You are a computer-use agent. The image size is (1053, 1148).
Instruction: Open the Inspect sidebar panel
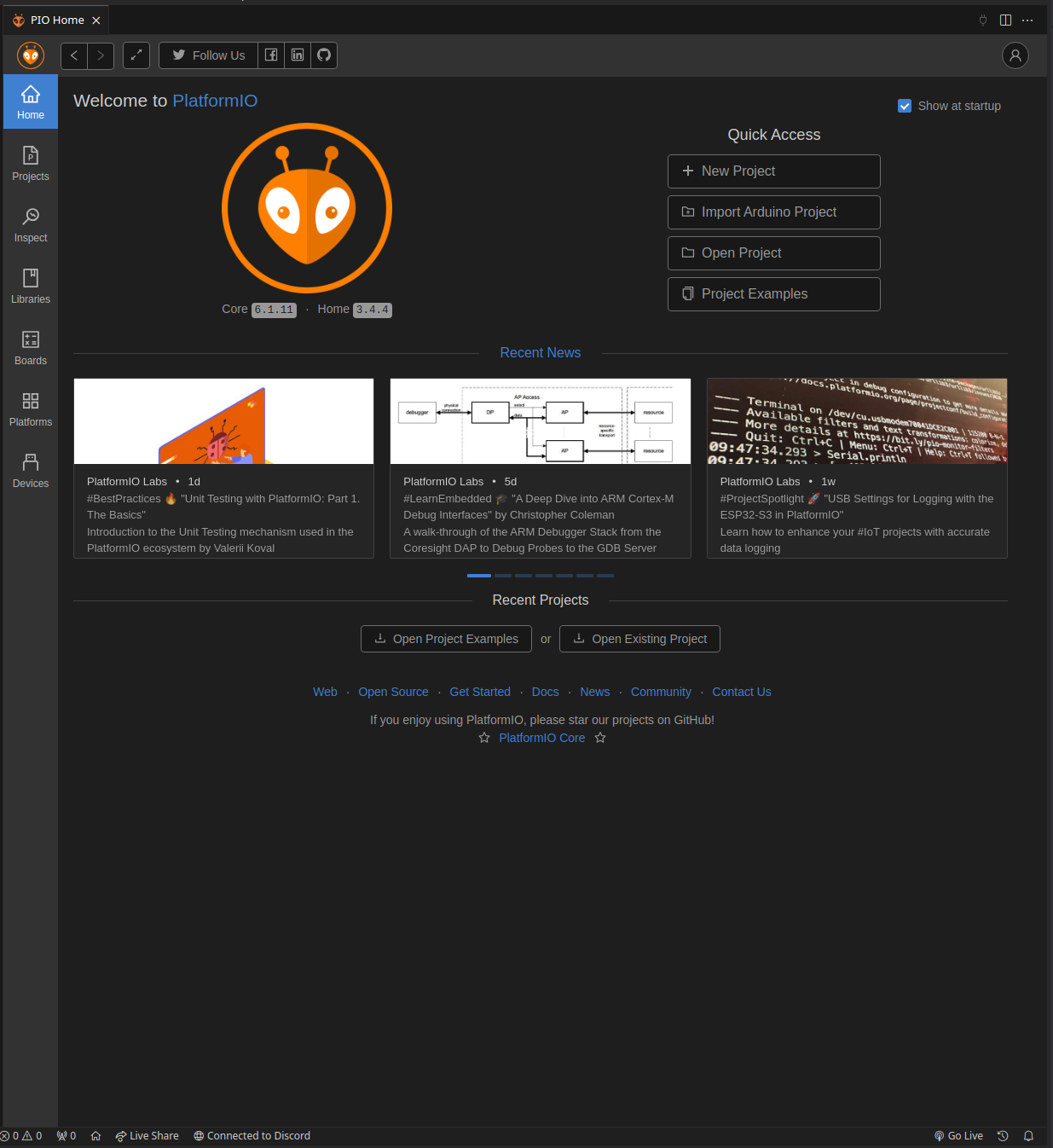pyautogui.click(x=31, y=225)
